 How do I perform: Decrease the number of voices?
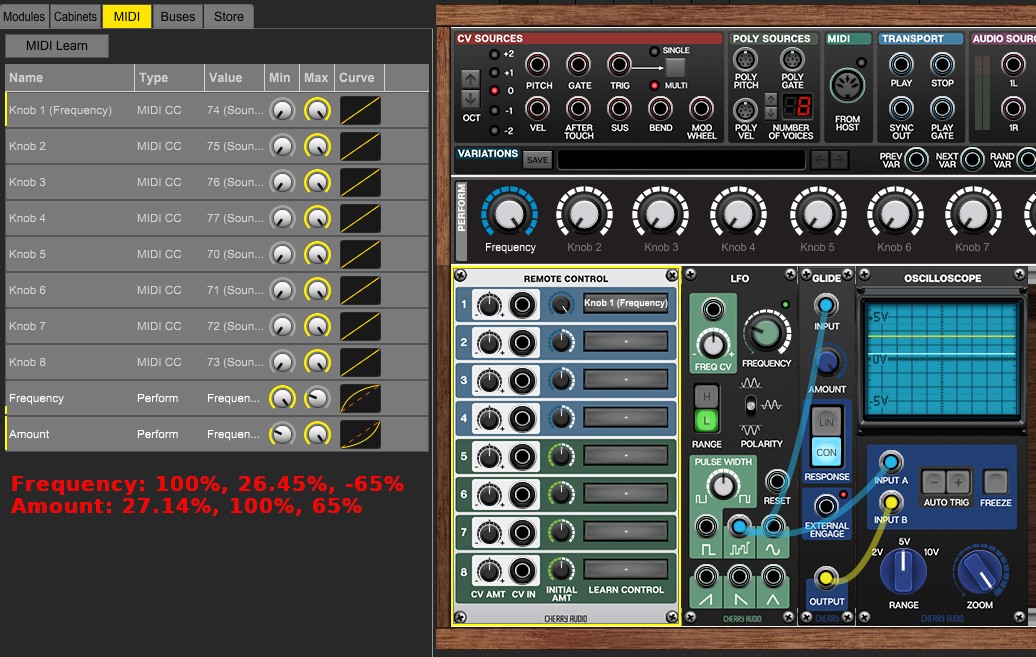coord(770,113)
